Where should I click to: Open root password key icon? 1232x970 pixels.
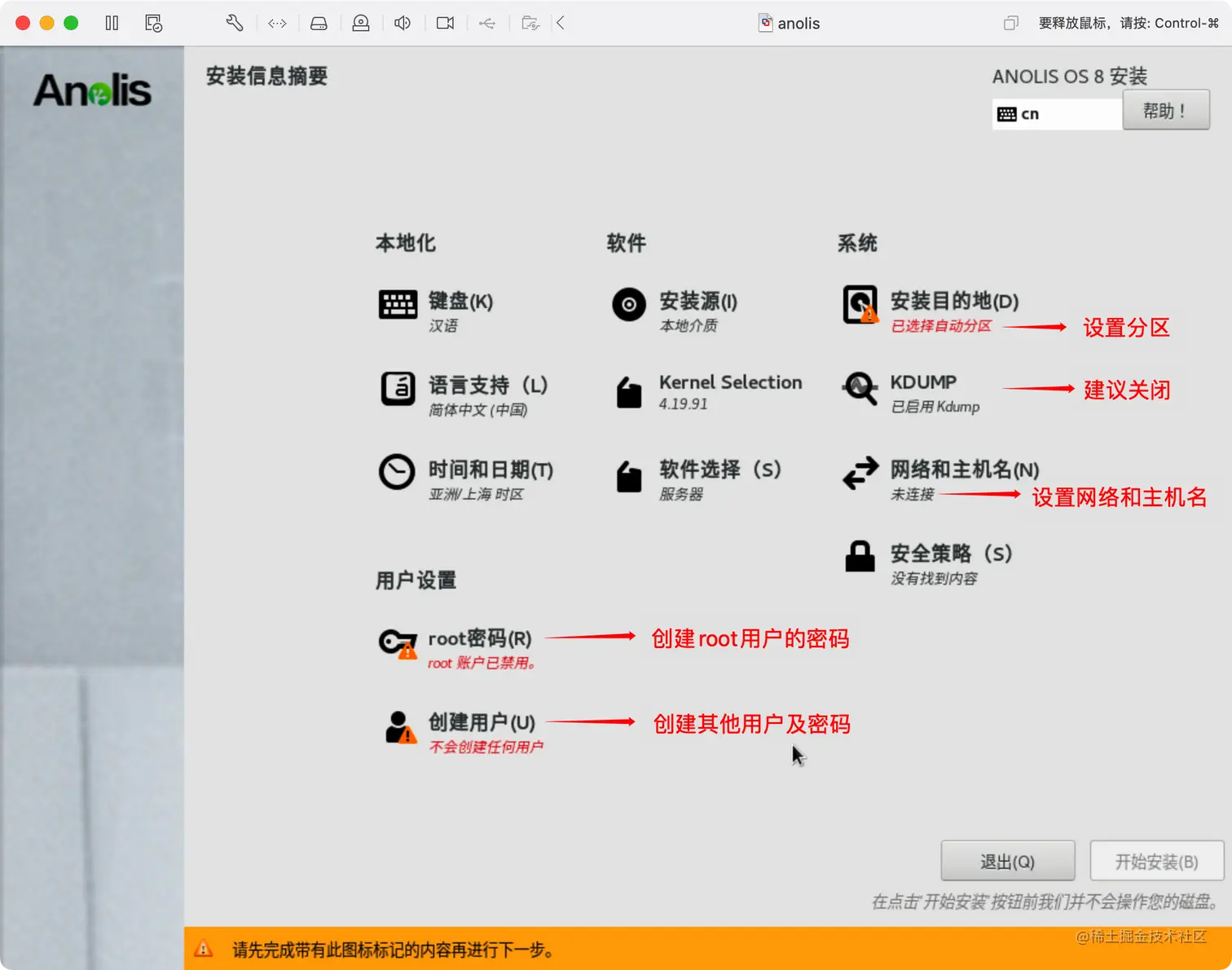(398, 643)
